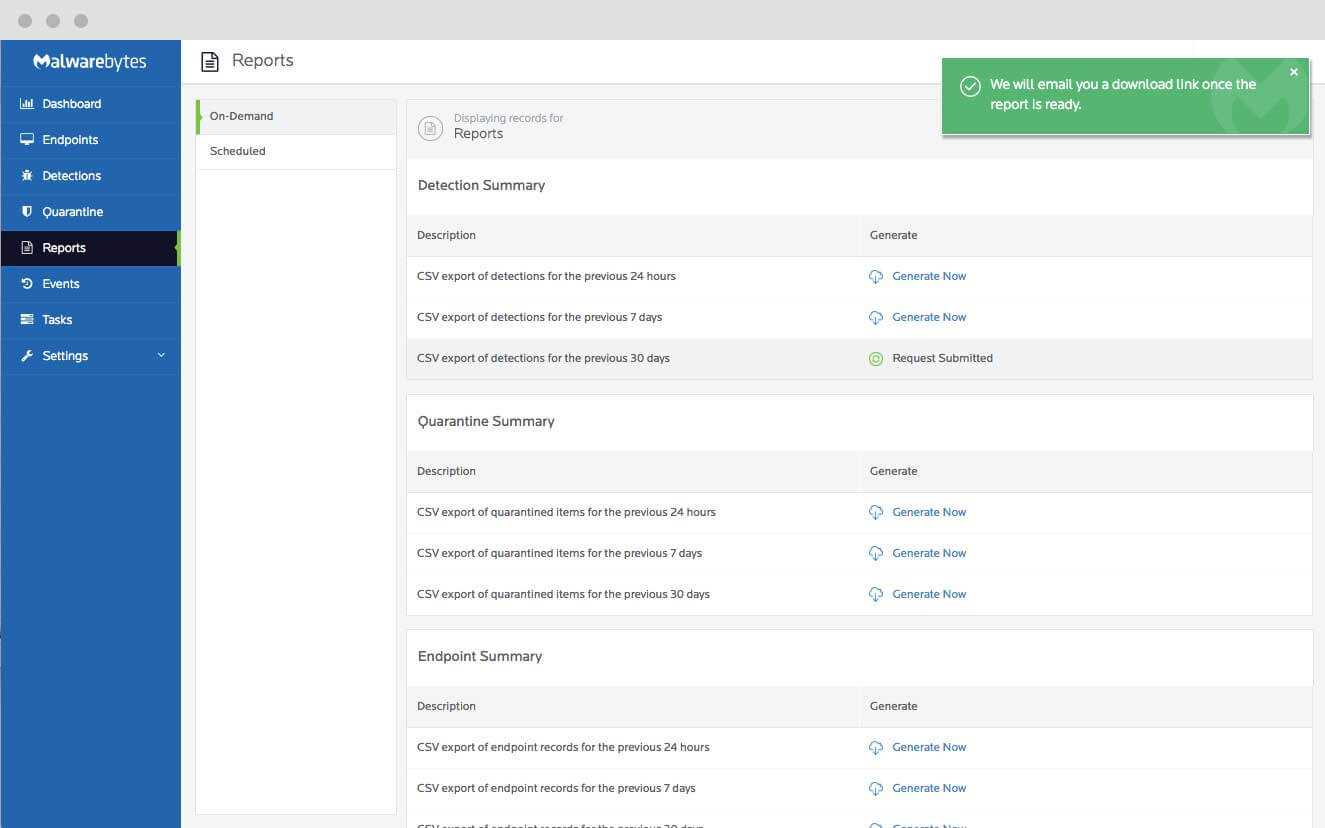Viewport: 1325px width, 828px height.
Task: Generate 30-day quarantined items CSV export
Action: coord(928,594)
